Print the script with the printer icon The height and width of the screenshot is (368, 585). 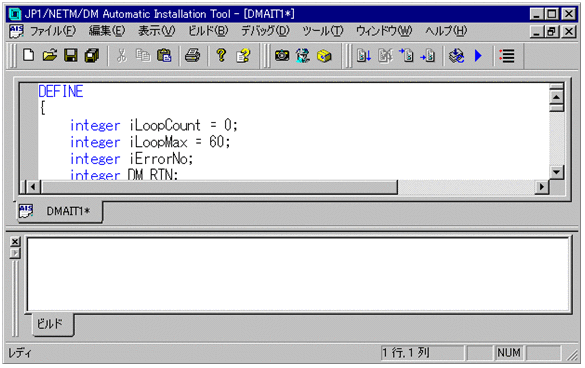(x=193, y=56)
